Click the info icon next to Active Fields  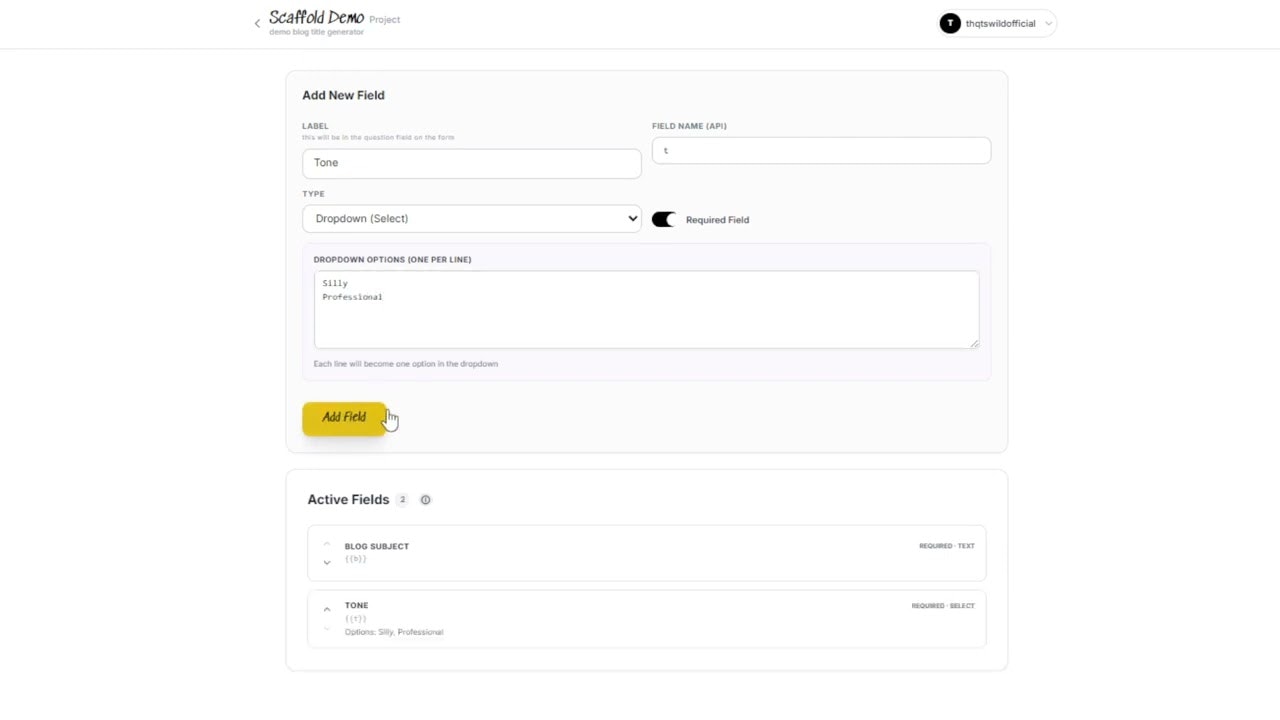pos(425,500)
